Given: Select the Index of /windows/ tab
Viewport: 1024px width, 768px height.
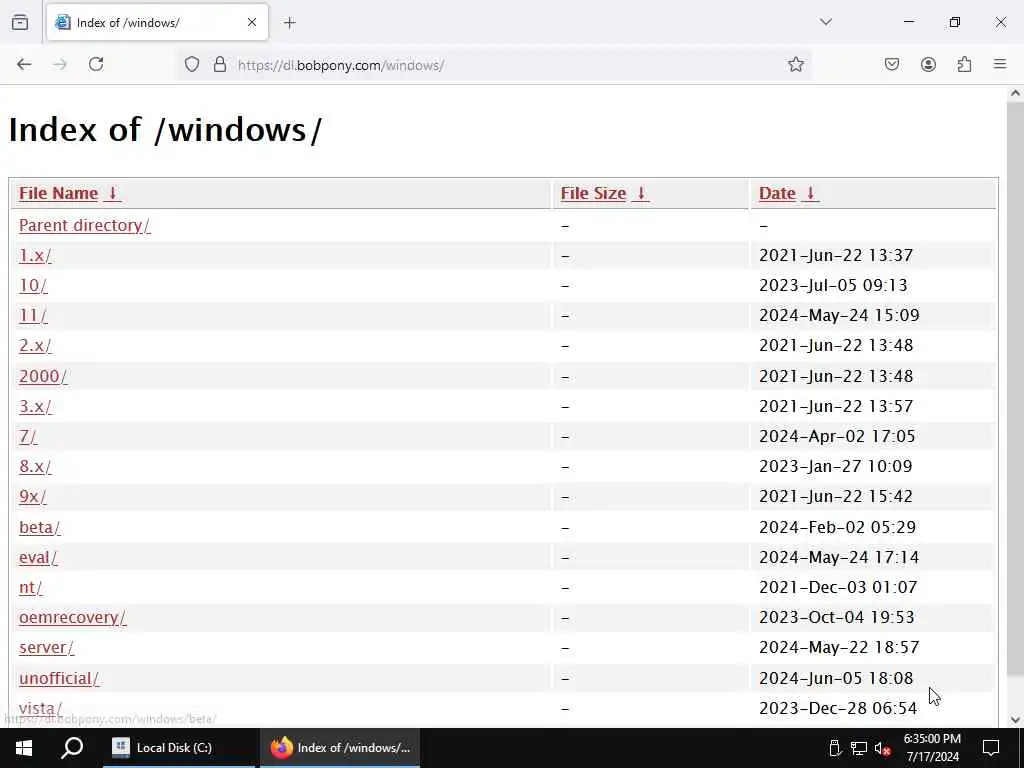Looking at the screenshot, I should [157, 22].
